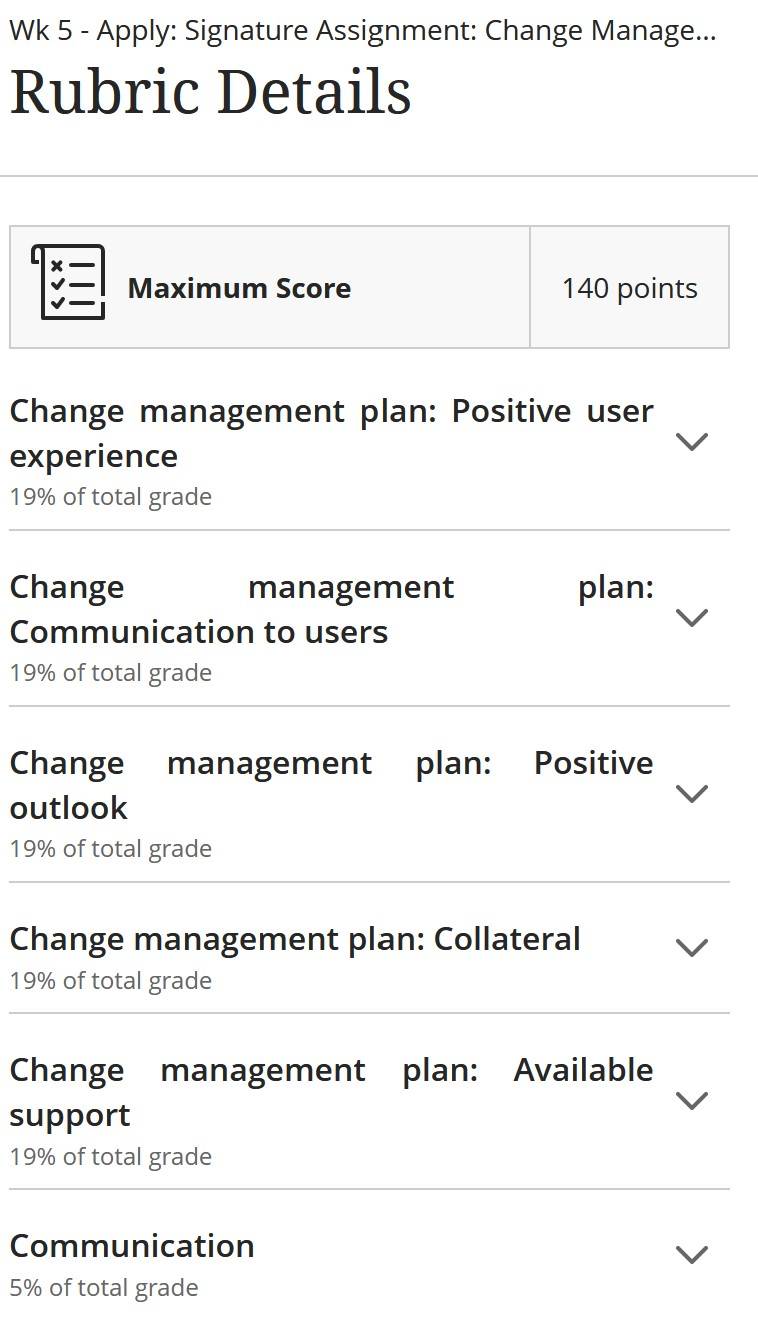This screenshot has height=1318, width=758.
Task: Expand Collateral criterion chevron
Action: coord(692,947)
